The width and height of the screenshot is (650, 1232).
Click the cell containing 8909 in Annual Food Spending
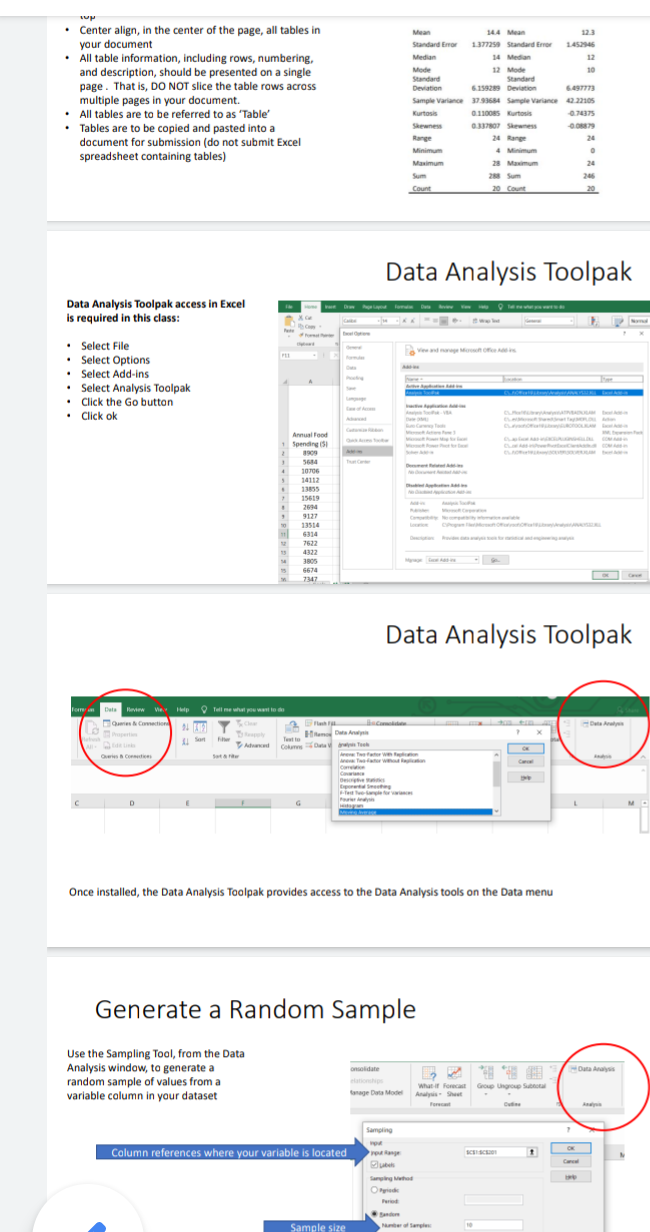(x=310, y=453)
